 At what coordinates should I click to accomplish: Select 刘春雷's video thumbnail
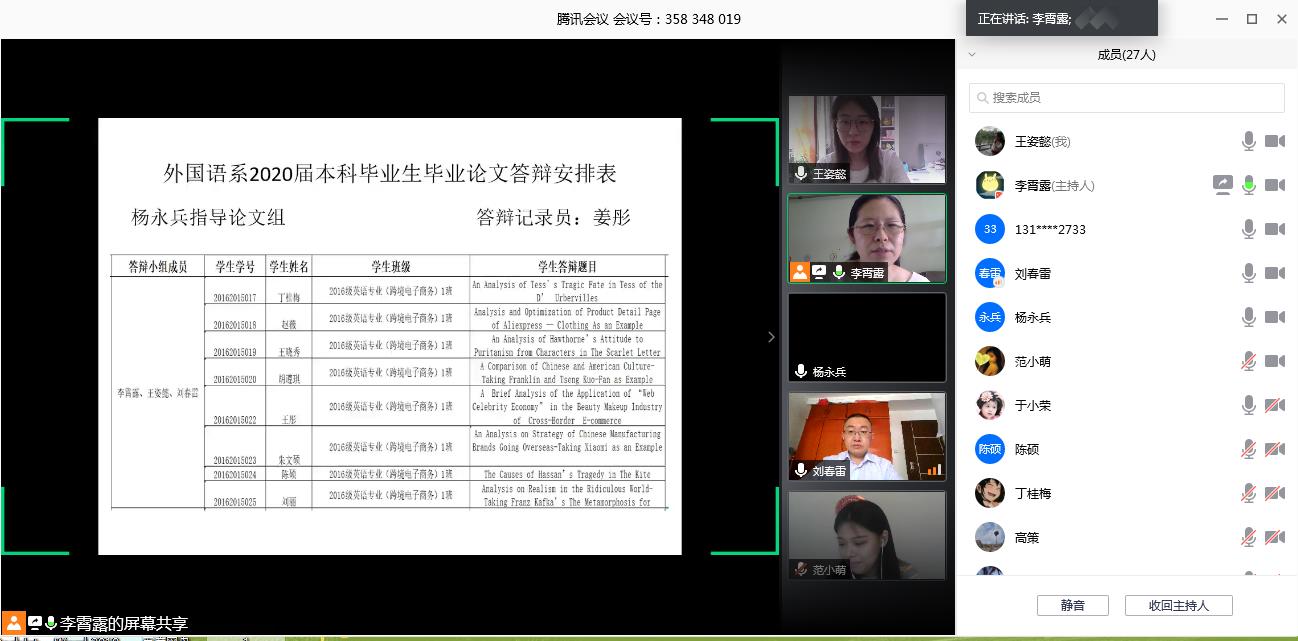point(866,437)
